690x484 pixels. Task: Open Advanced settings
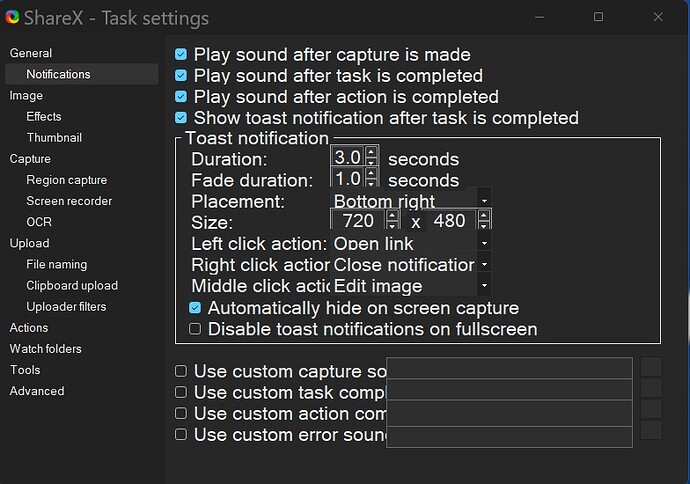37,391
